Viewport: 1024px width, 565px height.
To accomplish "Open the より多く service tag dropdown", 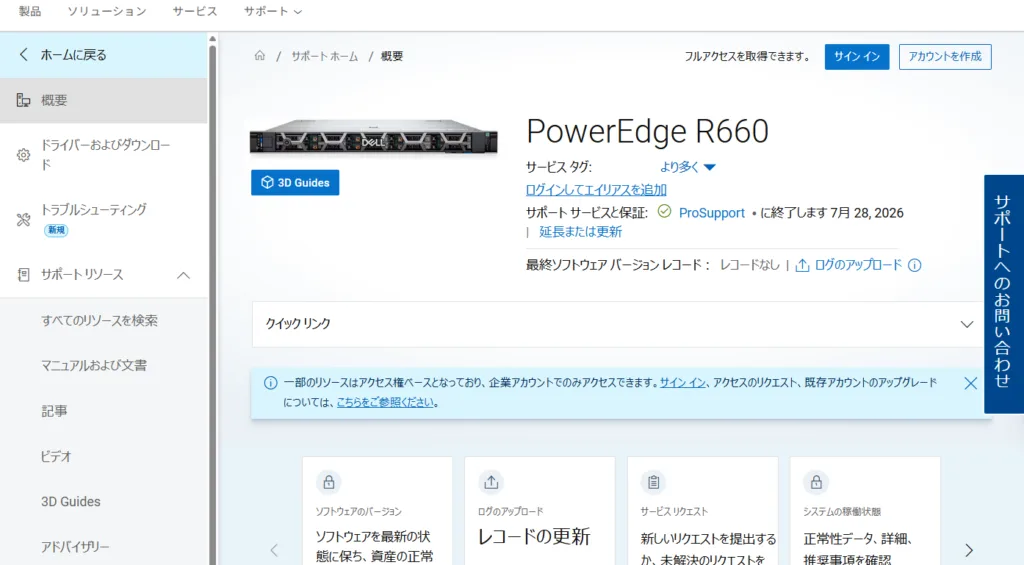I will coord(688,167).
